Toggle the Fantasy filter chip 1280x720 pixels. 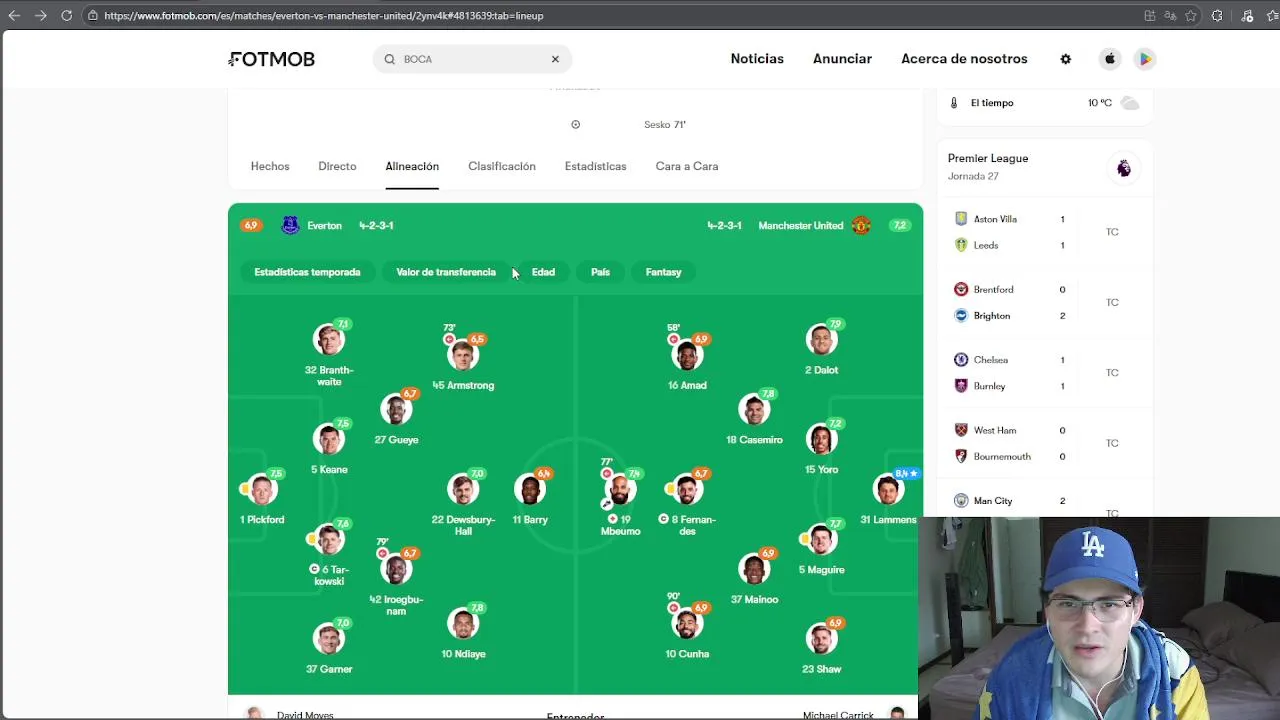tap(663, 272)
